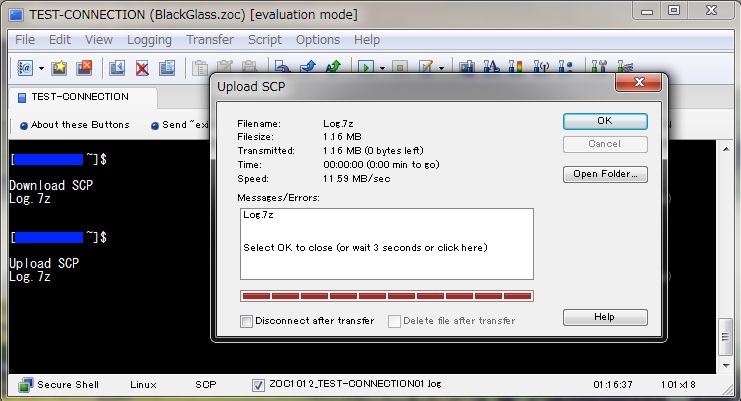Viewport: 741px width, 401px height.
Task: Click the Open Folder... button
Action: coord(605,174)
